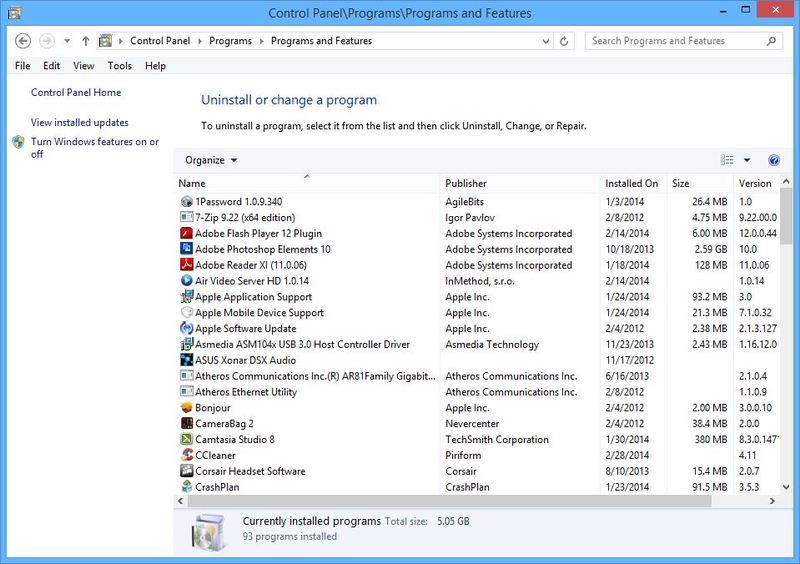Click in Search Programs and Features box
The height and width of the screenshot is (564, 800).
[x=675, y=41]
